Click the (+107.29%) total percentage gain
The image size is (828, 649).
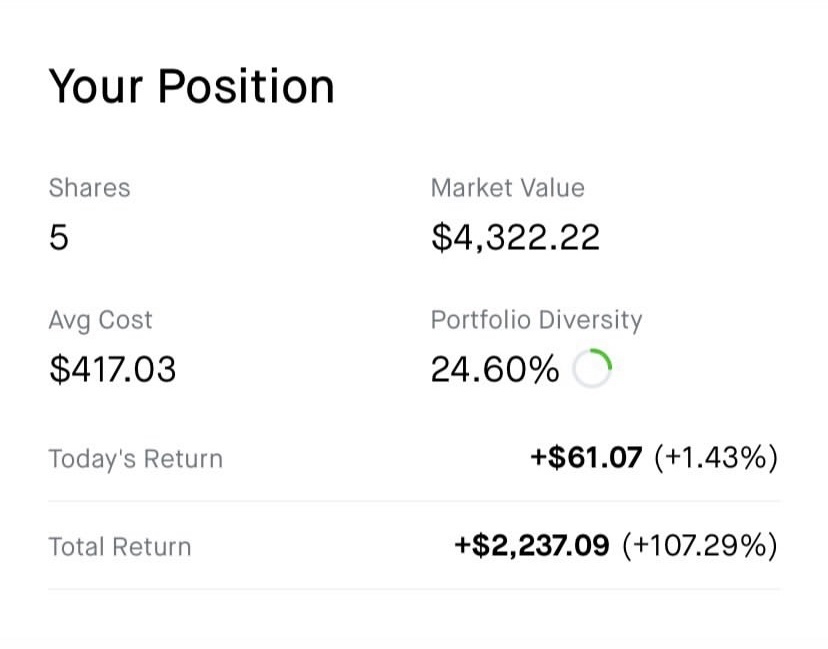coord(699,546)
